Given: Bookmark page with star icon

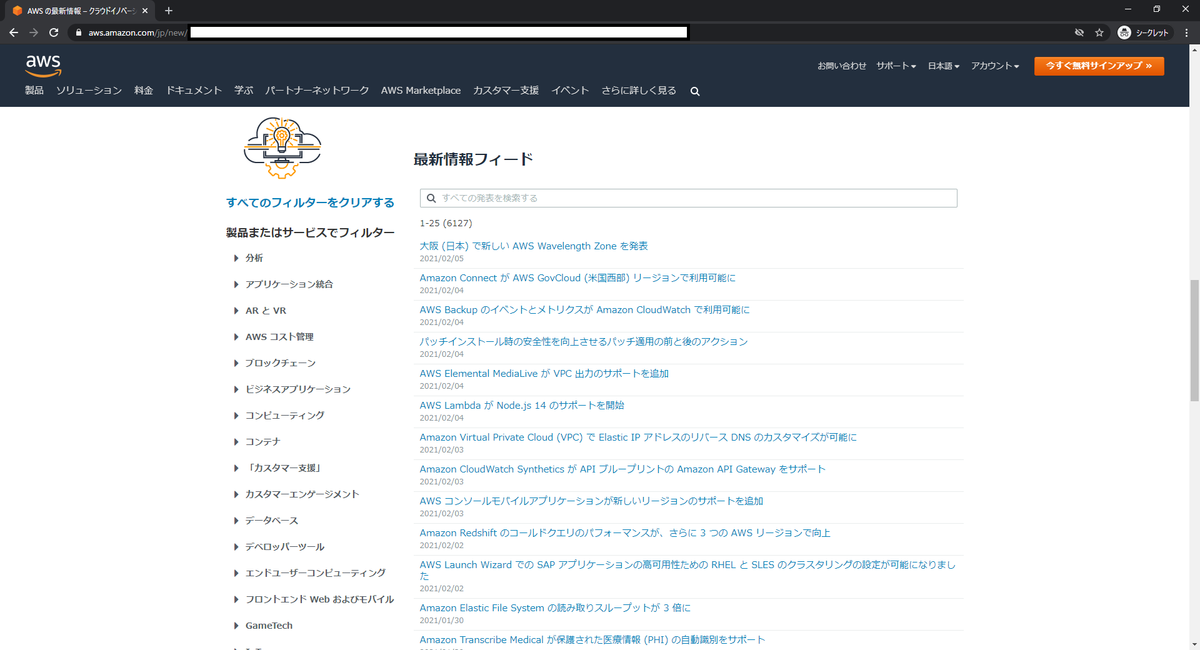Looking at the screenshot, I should click(1099, 32).
